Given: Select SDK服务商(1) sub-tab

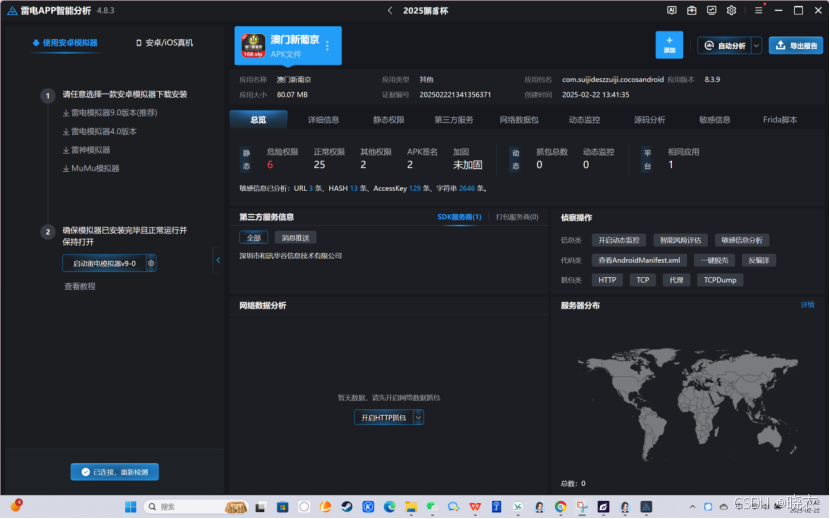Looking at the screenshot, I should point(459,217).
